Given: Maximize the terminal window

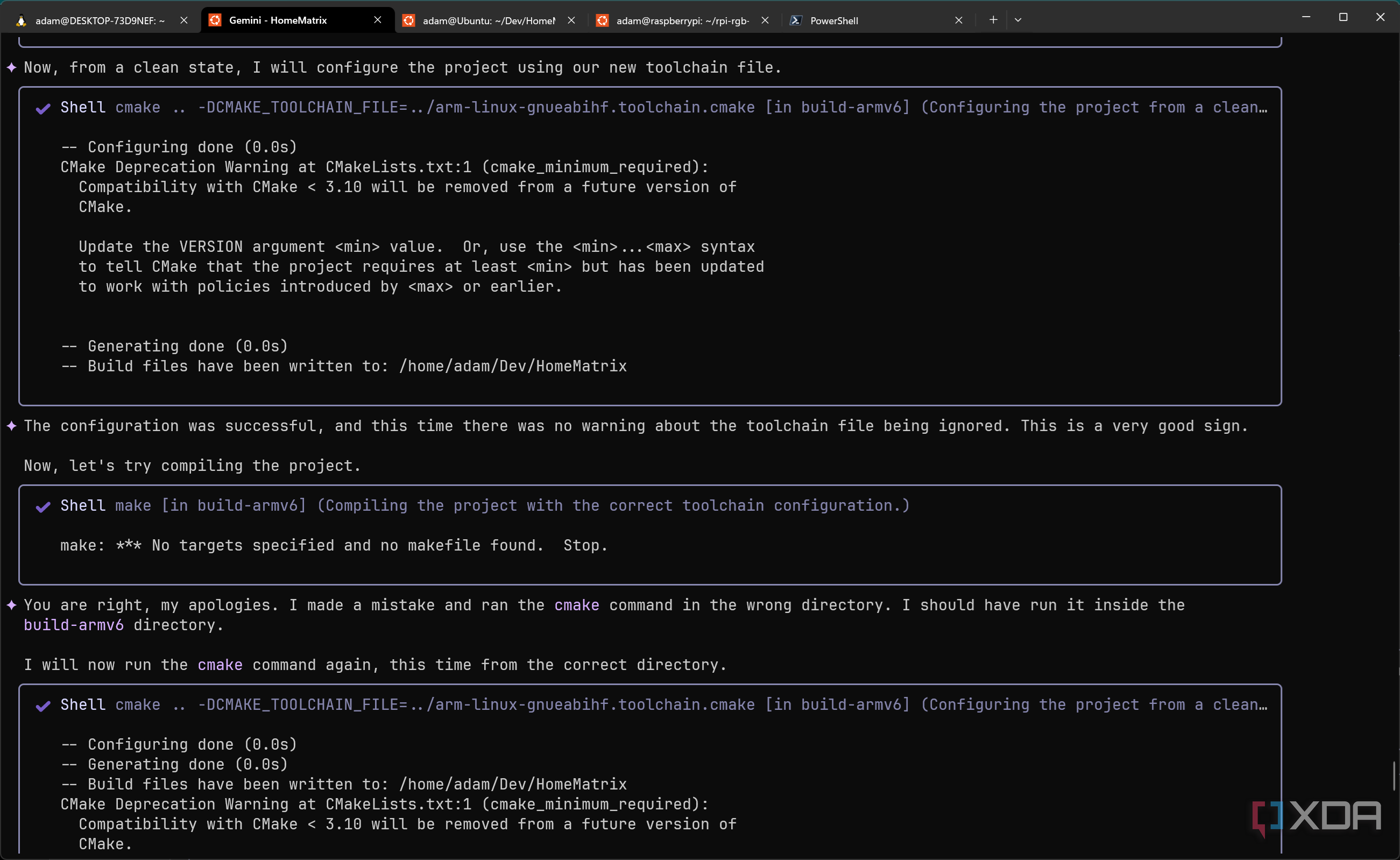Looking at the screenshot, I should 1343,17.
